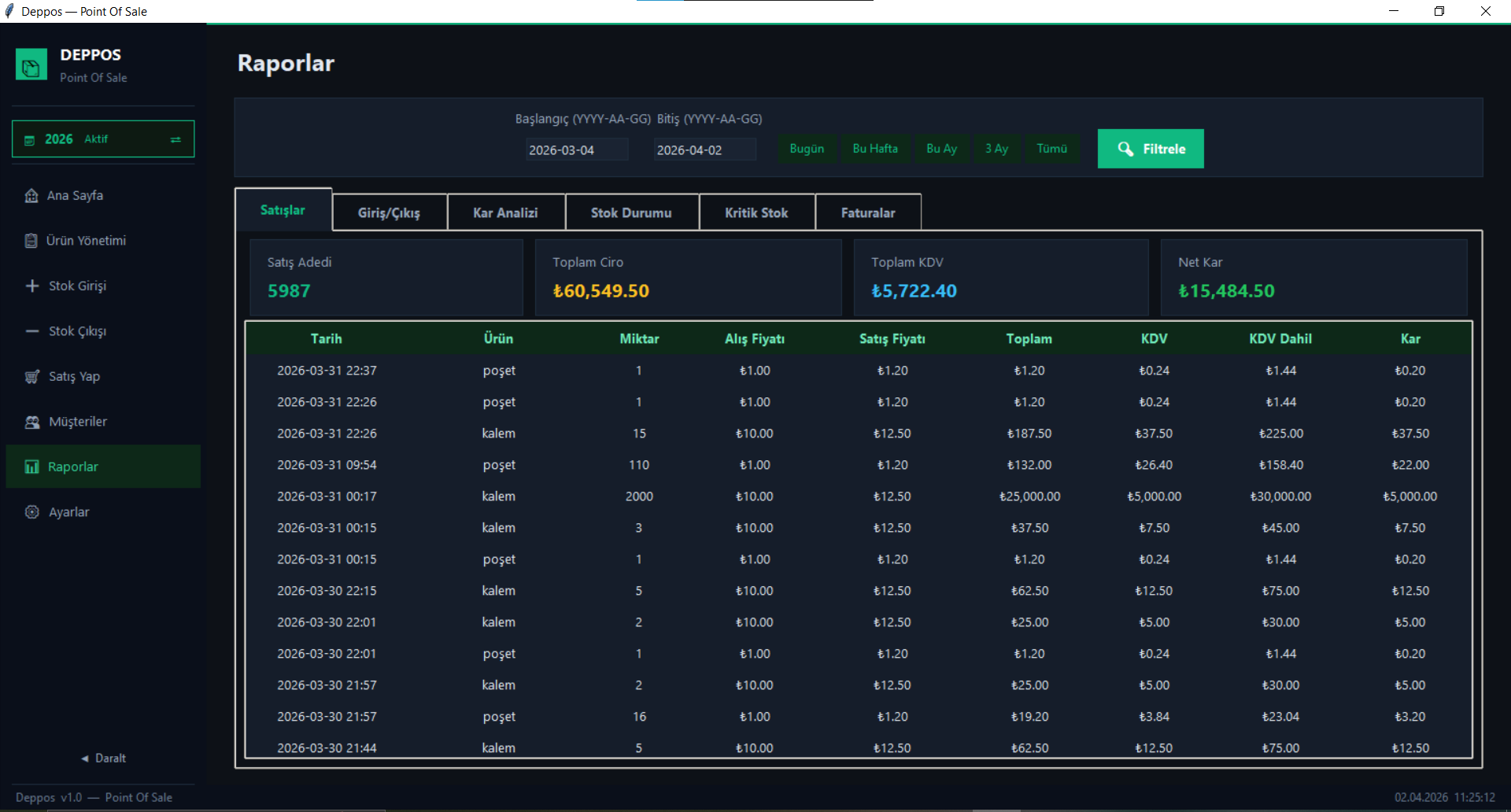Click the Başlangıç start date field
This screenshot has width=1511, height=812.
576,150
